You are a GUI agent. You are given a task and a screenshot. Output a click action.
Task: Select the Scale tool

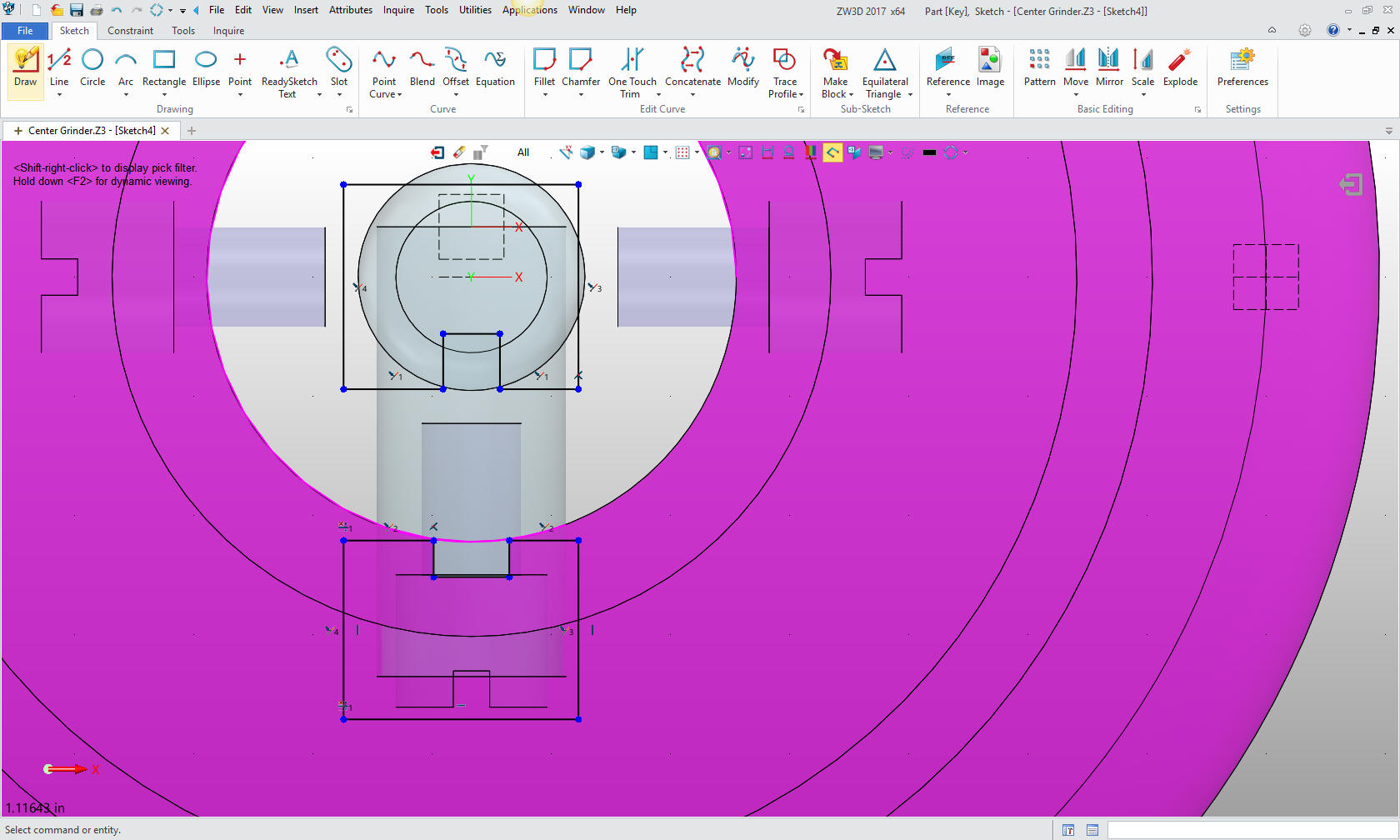coord(1142,67)
